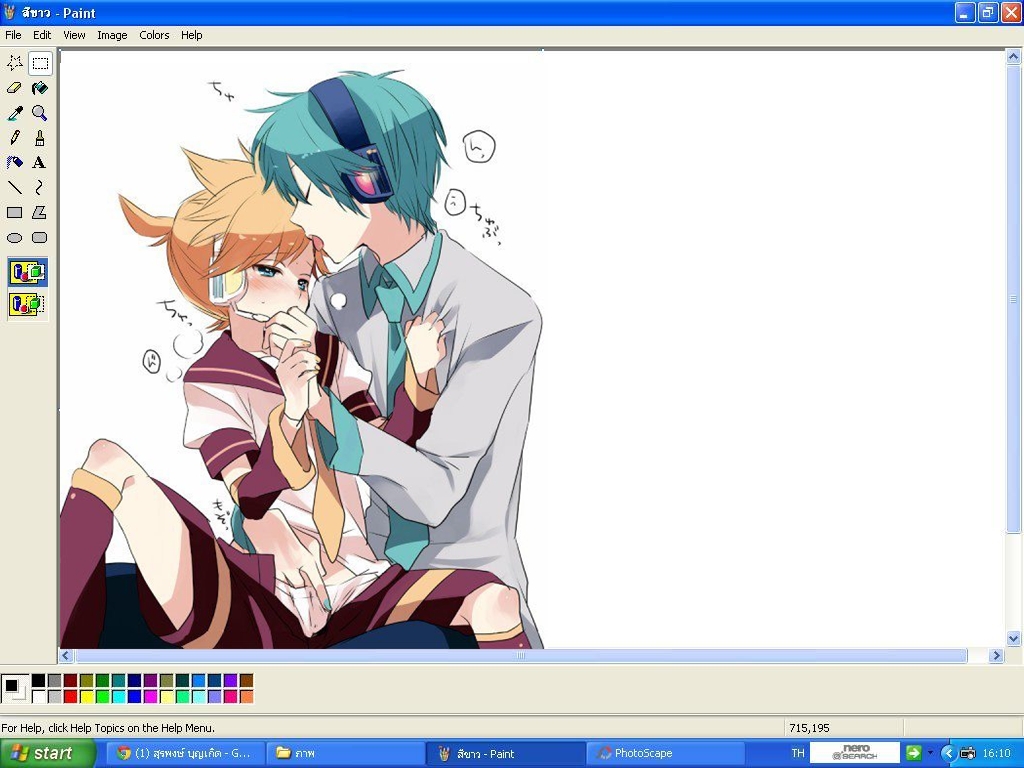Select the dark gray swatch
The height and width of the screenshot is (768, 1024).
point(54,681)
